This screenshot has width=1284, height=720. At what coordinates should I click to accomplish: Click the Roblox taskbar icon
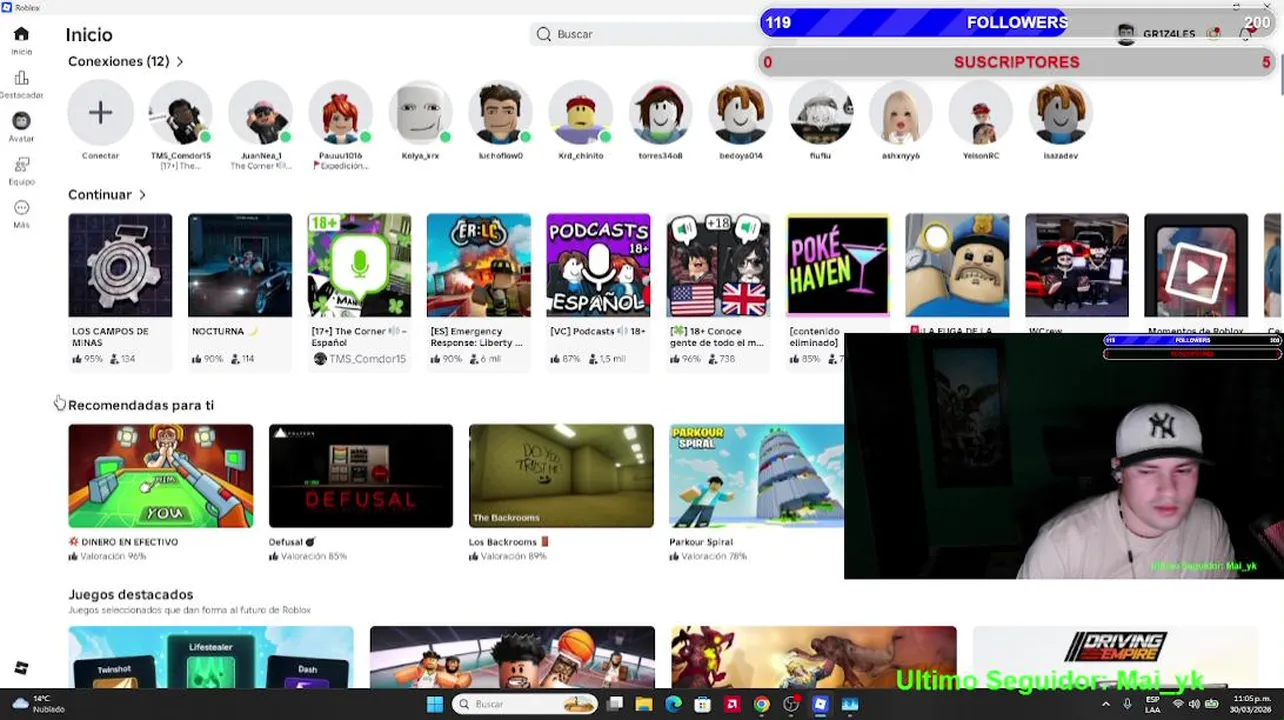click(821, 704)
